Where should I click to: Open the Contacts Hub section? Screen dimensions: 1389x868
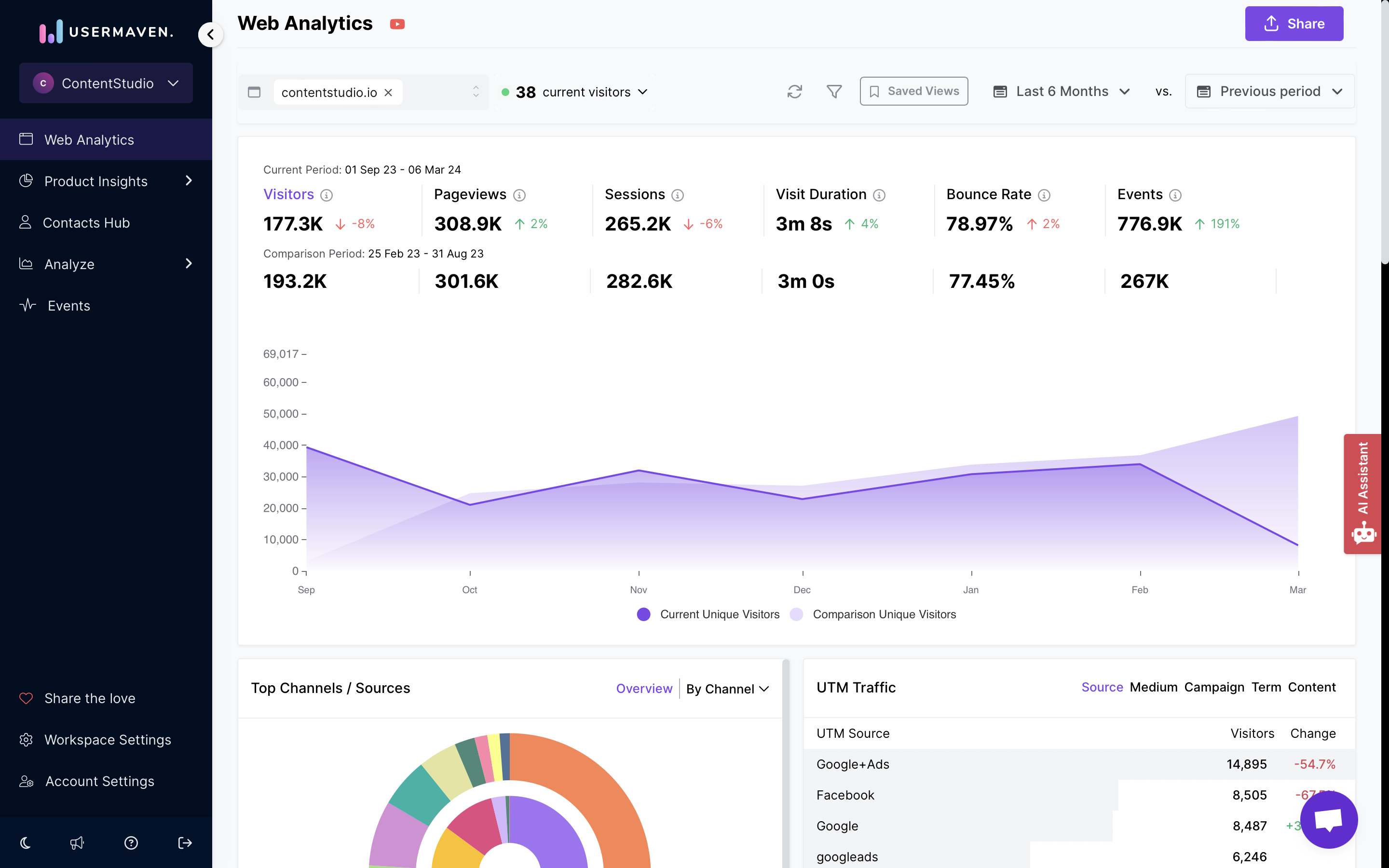pos(86,222)
